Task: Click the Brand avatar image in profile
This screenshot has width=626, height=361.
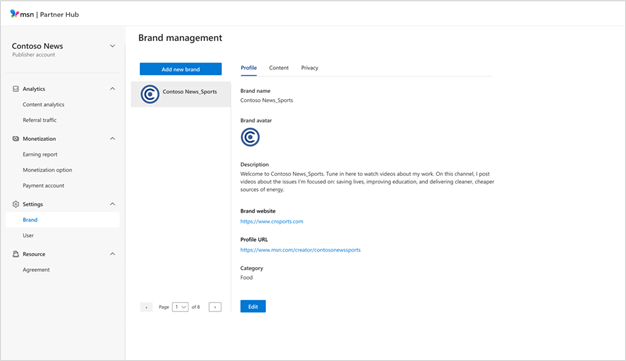Action: [x=250, y=137]
